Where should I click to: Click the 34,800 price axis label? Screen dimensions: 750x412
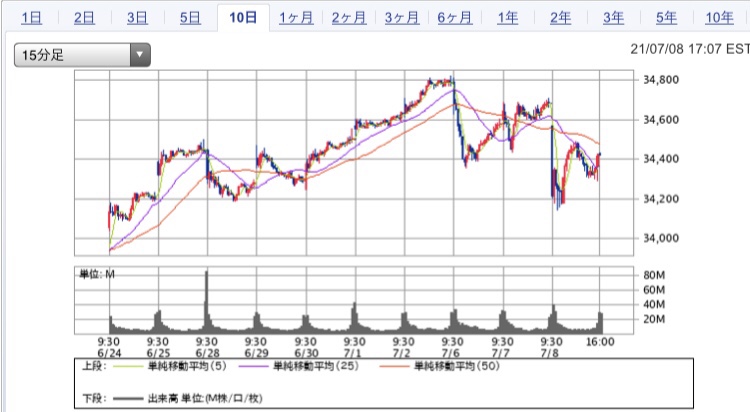(x=661, y=80)
